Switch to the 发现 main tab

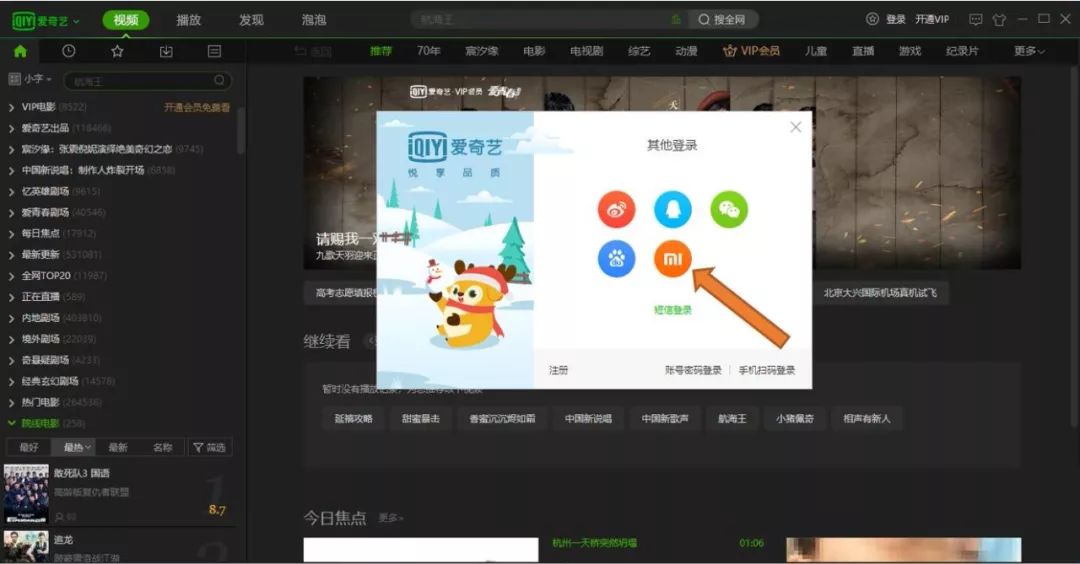click(x=251, y=20)
